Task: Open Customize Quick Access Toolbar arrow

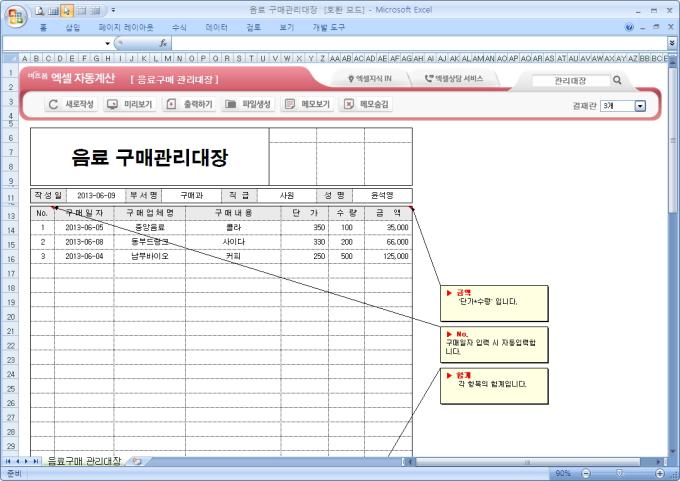Action: 113,10
